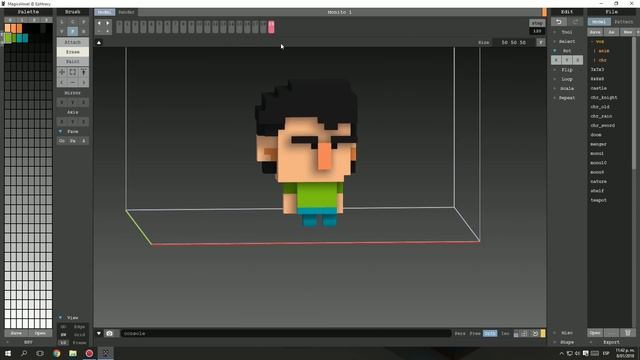The image size is (640, 360).
Task: Click the console input field
Action: (x=286, y=333)
